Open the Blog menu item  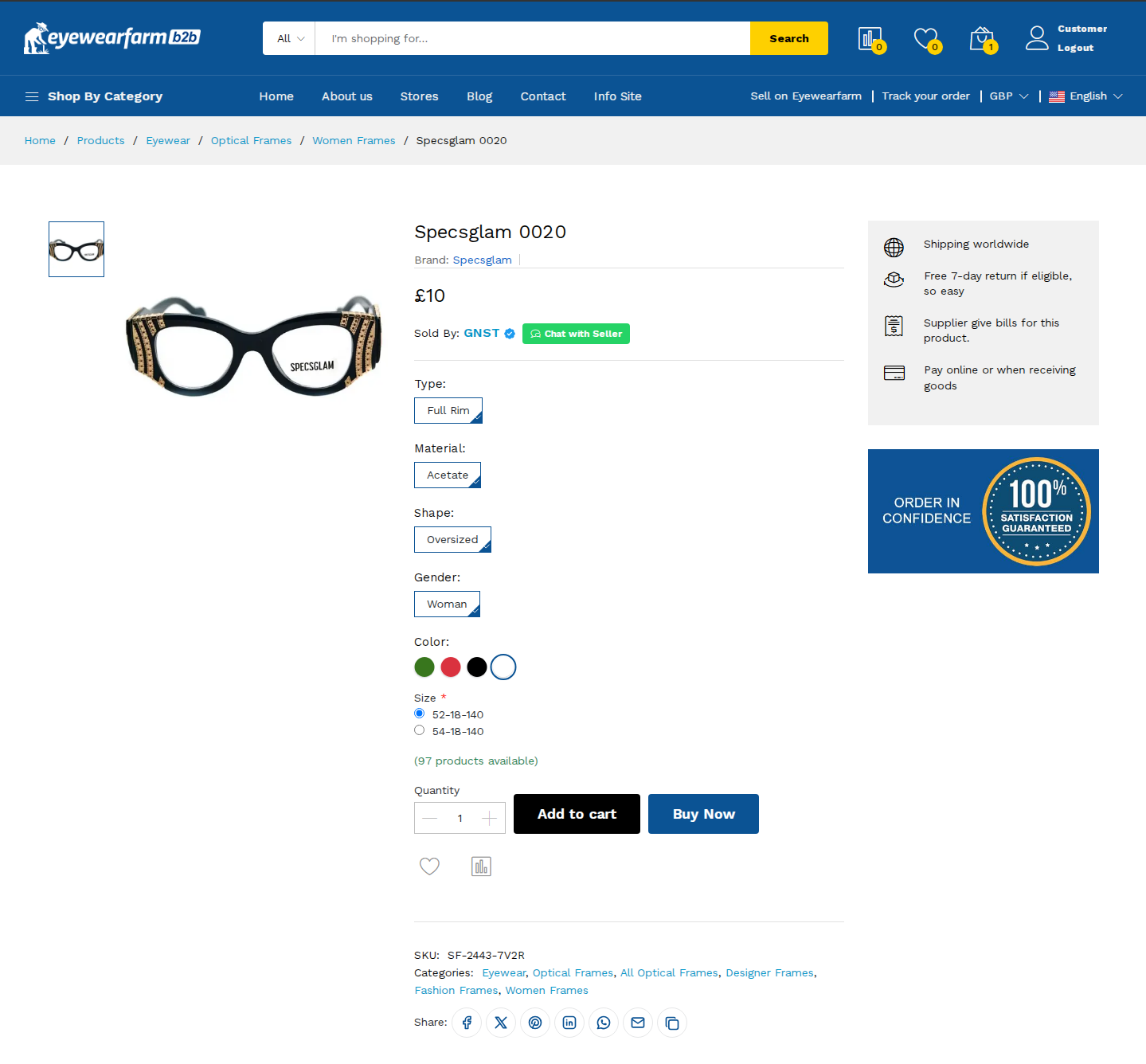pyautogui.click(x=479, y=96)
